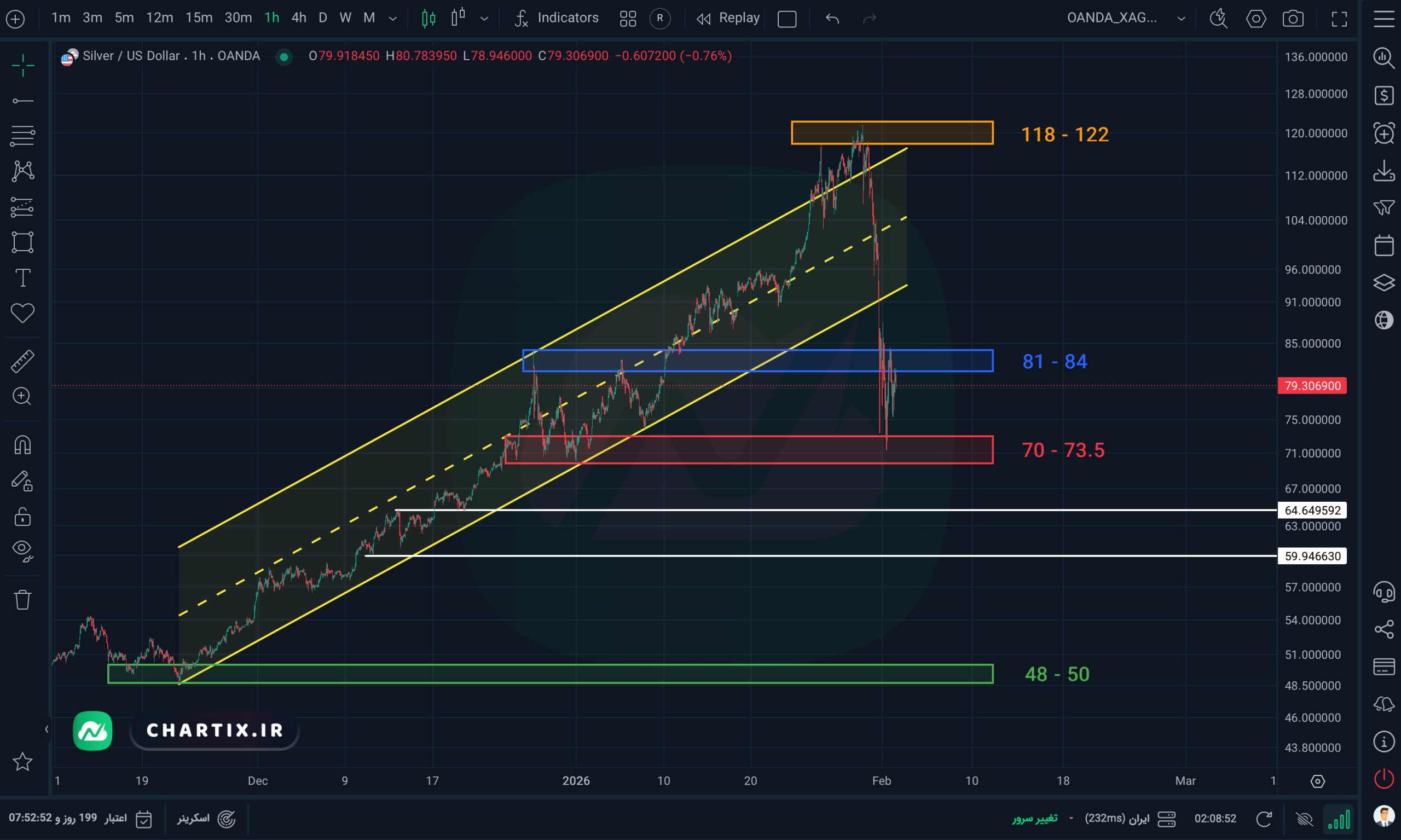This screenshot has width=1401, height=840.
Task: Select the rectangle shape tool
Action: (x=22, y=242)
